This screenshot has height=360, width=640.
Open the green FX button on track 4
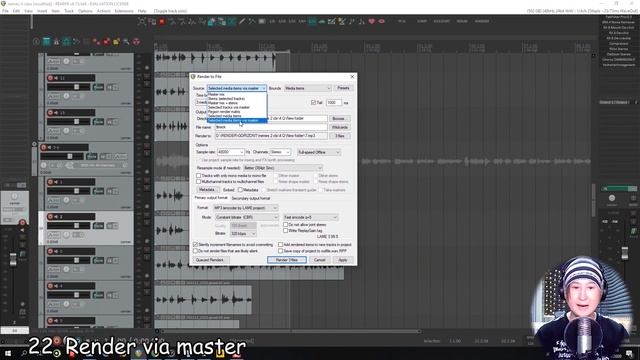coord(98,295)
